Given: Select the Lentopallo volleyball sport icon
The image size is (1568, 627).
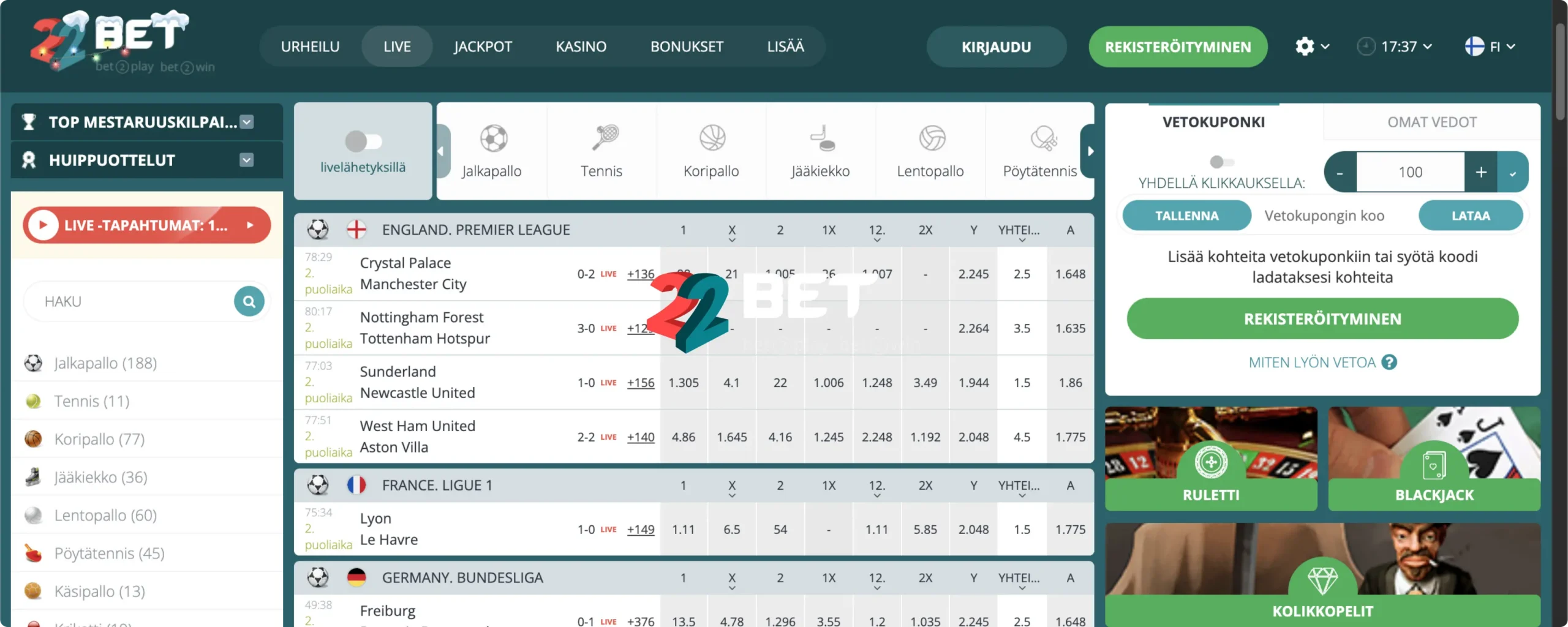Looking at the screenshot, I should pyautogui.click(x=932, y=138).
